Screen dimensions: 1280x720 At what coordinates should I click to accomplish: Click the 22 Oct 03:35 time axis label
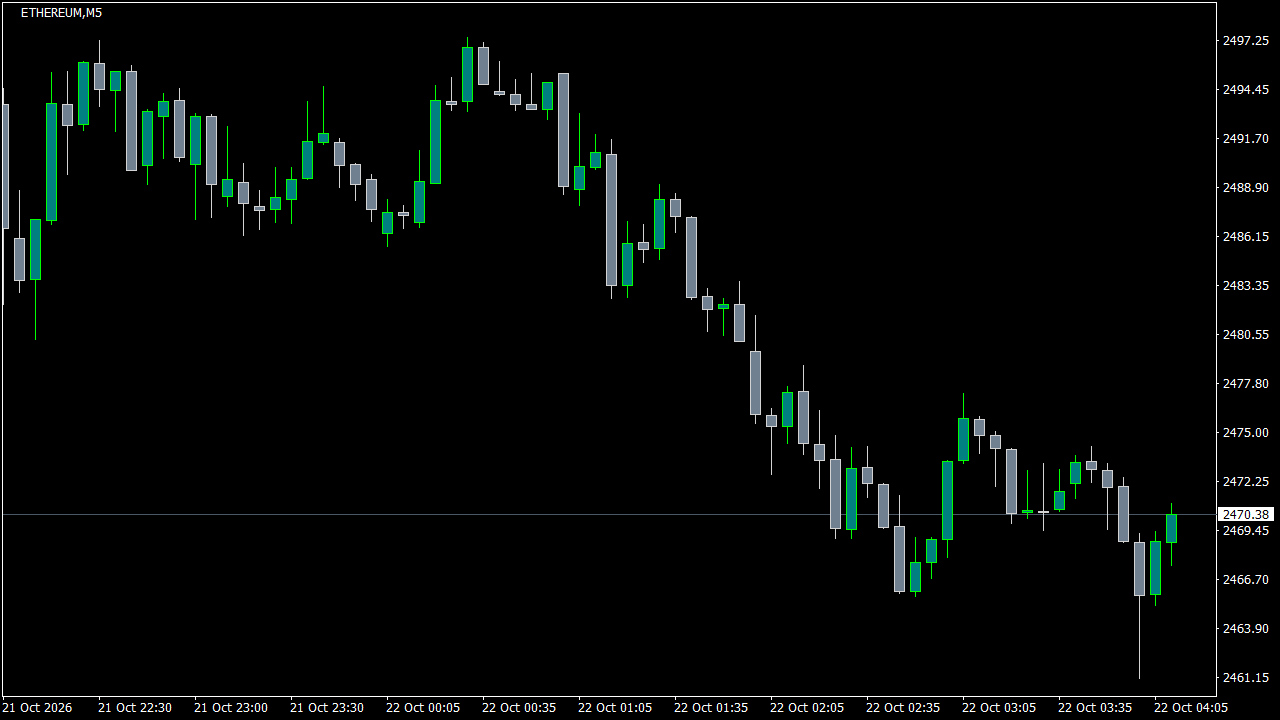1095,708
